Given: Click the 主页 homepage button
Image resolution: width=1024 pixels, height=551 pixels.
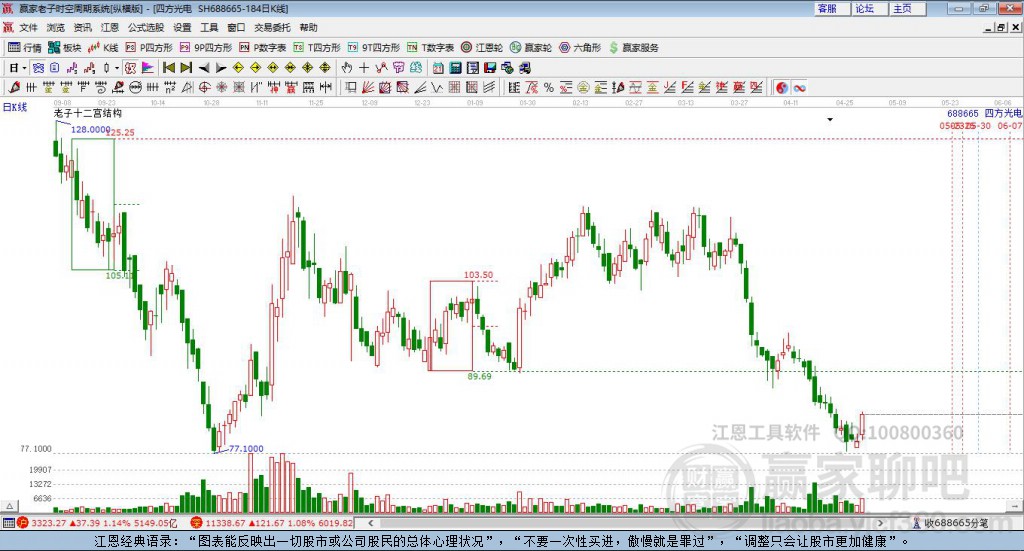Looking at the screenshot, I should point(906,8).
